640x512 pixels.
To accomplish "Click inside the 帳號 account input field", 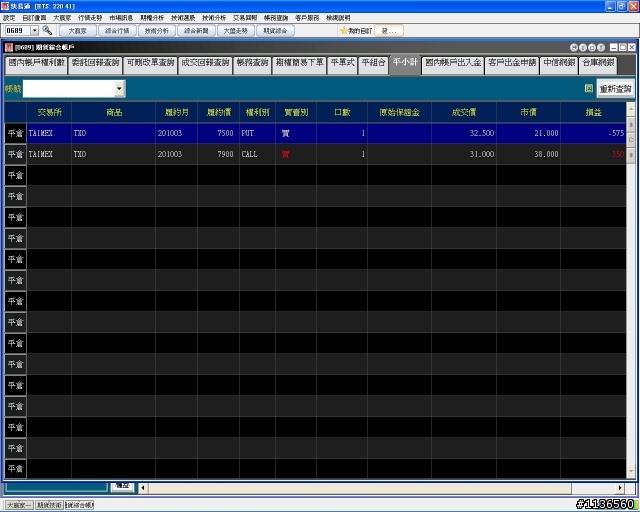I will [69, 89].
